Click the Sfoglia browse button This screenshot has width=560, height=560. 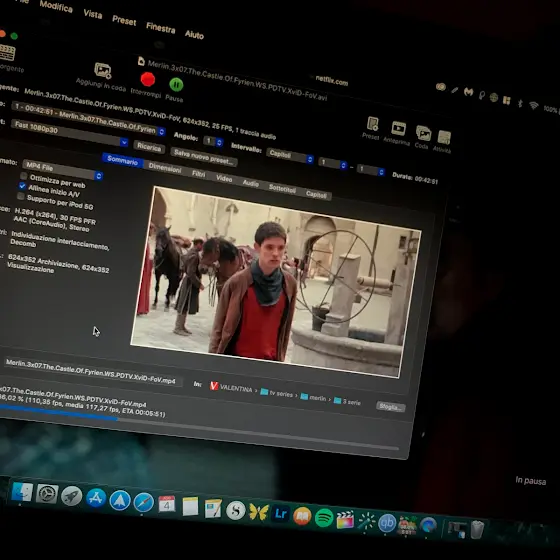tap(390, 407)
